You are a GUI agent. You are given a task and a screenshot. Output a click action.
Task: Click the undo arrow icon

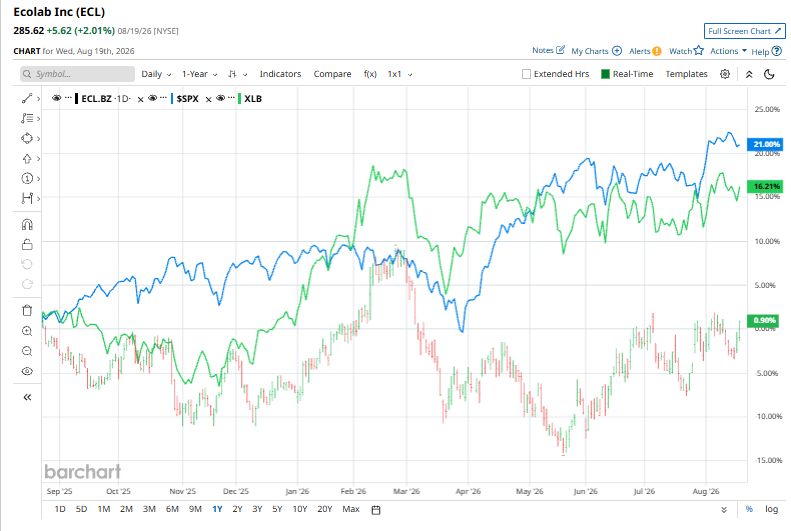point(27,264)
